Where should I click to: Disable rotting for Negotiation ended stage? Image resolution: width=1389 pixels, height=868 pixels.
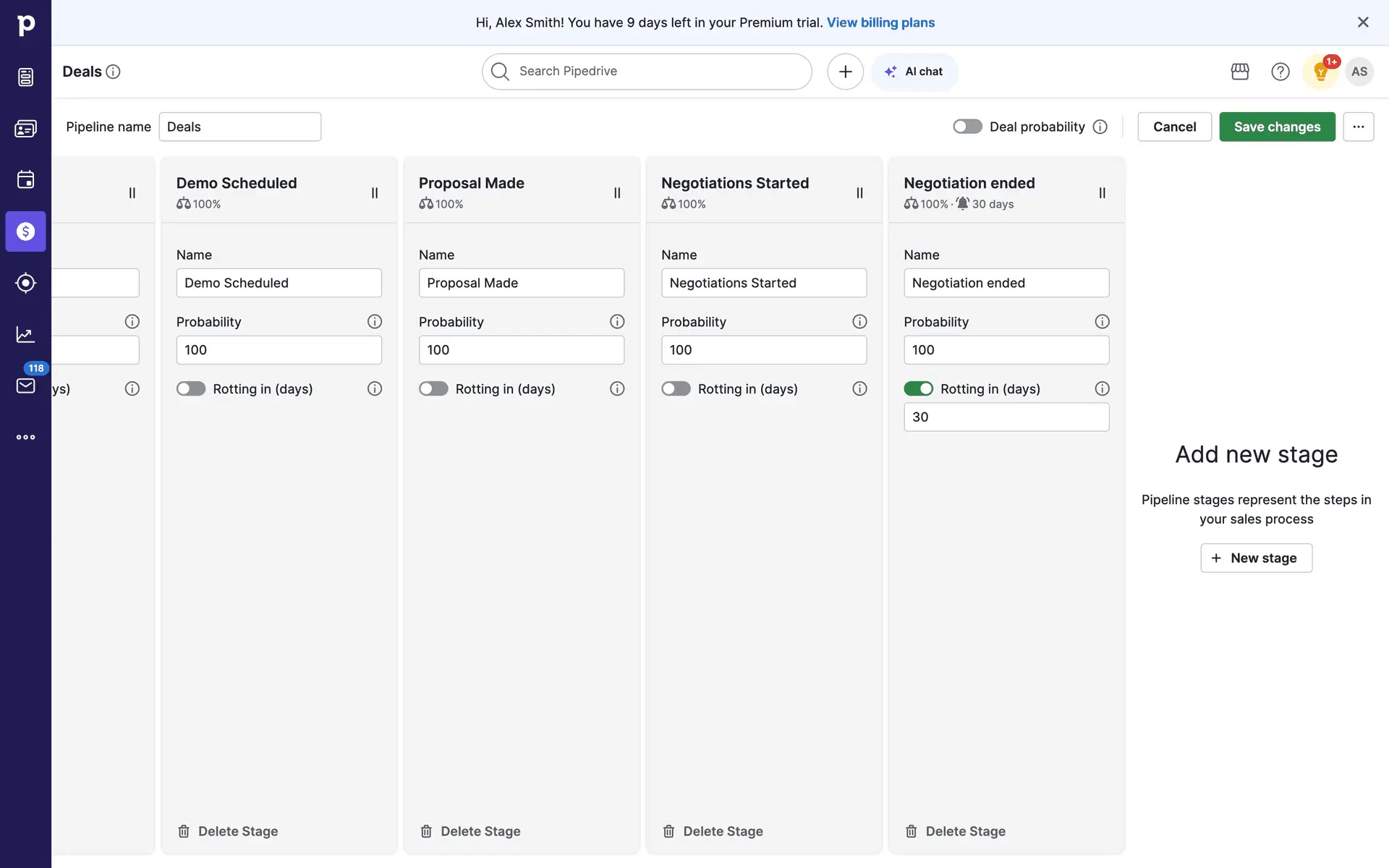coord(918,389)
